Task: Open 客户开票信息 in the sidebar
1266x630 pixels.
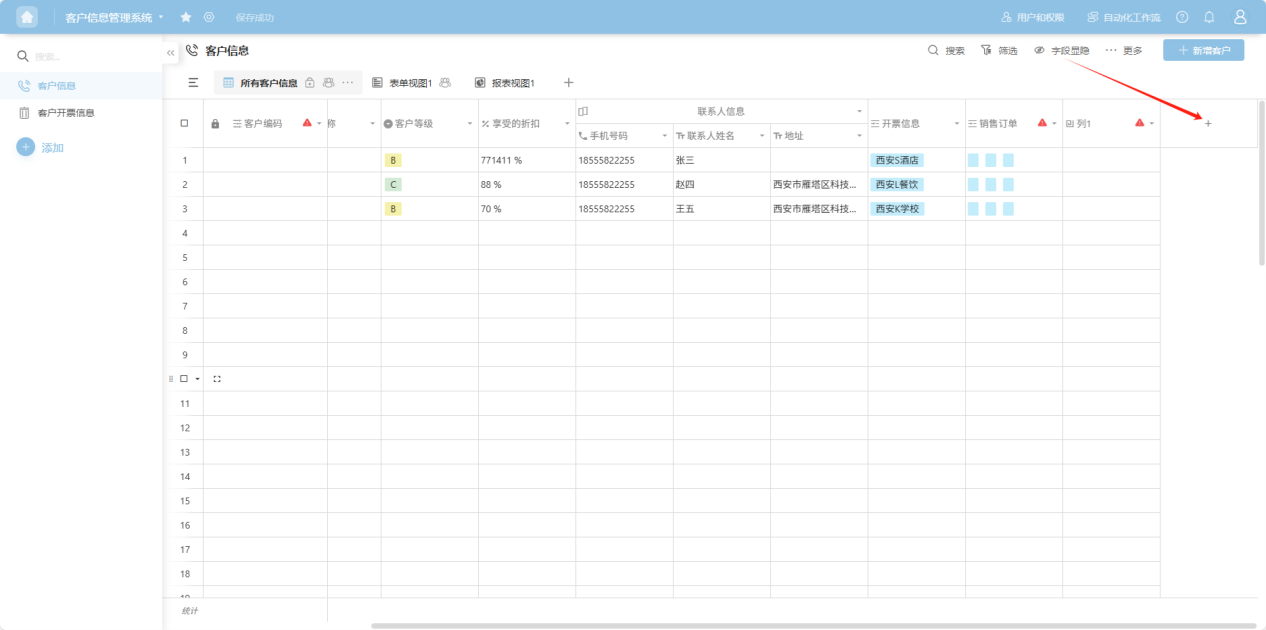Action: pyautogui.click(x=65, y=113)
